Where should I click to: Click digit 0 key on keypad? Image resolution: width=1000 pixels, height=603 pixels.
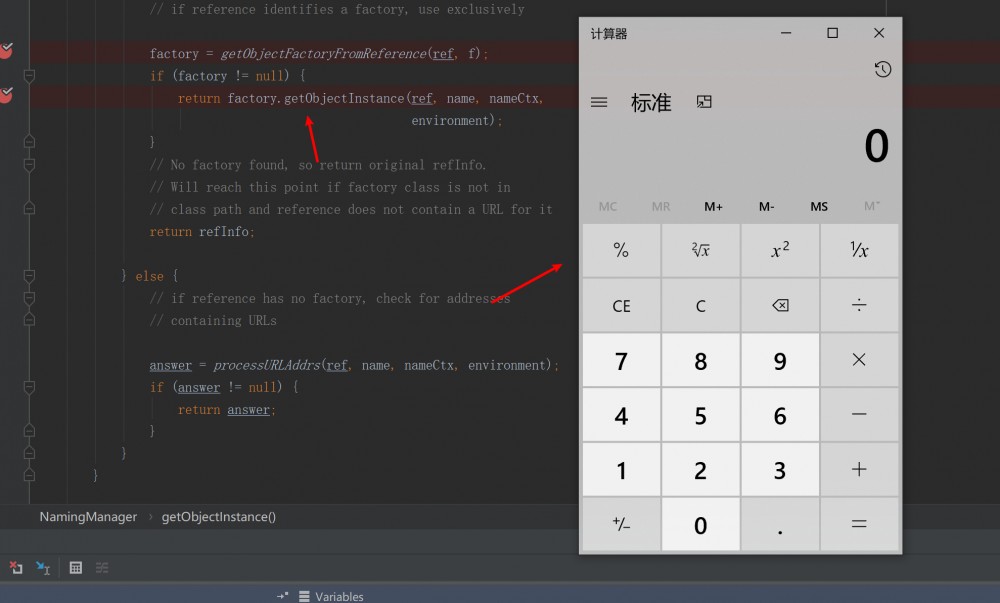click(700, 525)
